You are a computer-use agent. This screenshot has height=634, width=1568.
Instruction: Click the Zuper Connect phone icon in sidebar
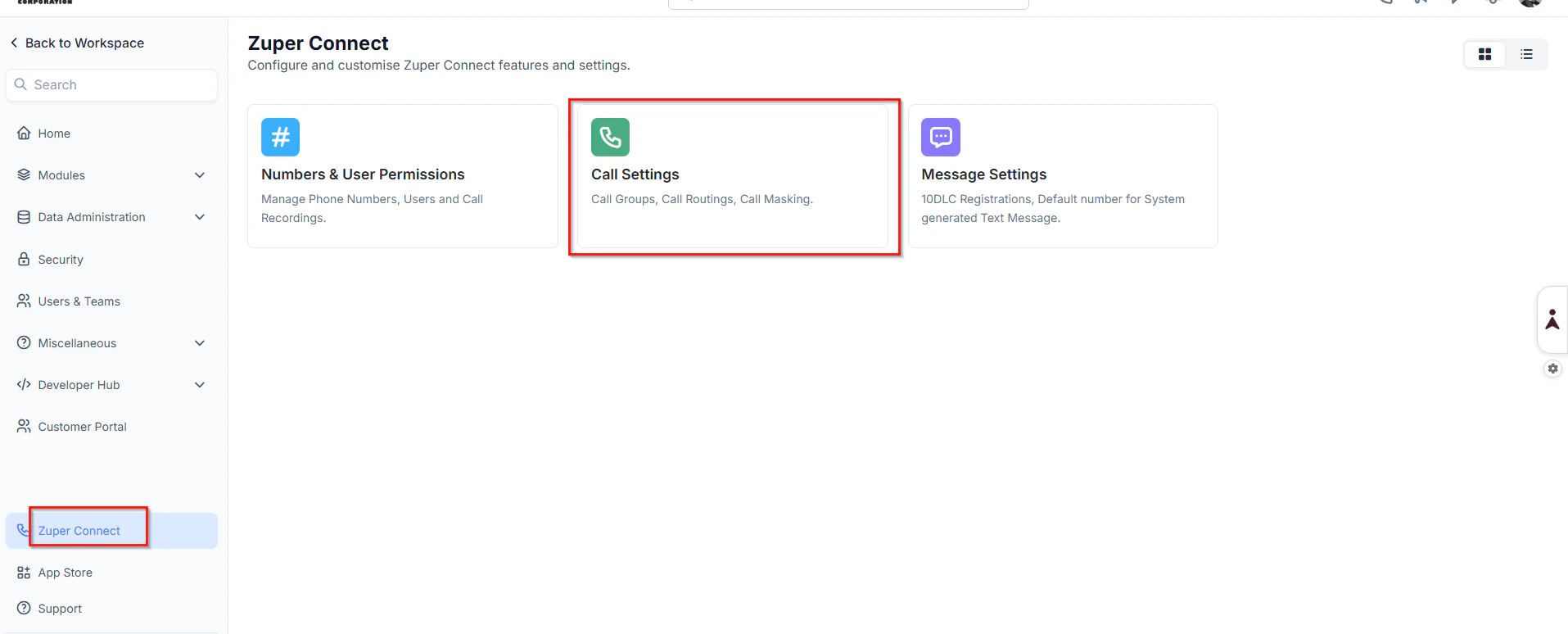23,530
